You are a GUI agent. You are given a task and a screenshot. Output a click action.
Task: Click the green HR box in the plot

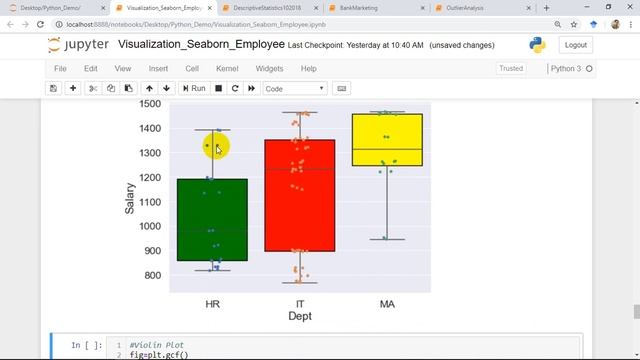click(x=212, y=220)
